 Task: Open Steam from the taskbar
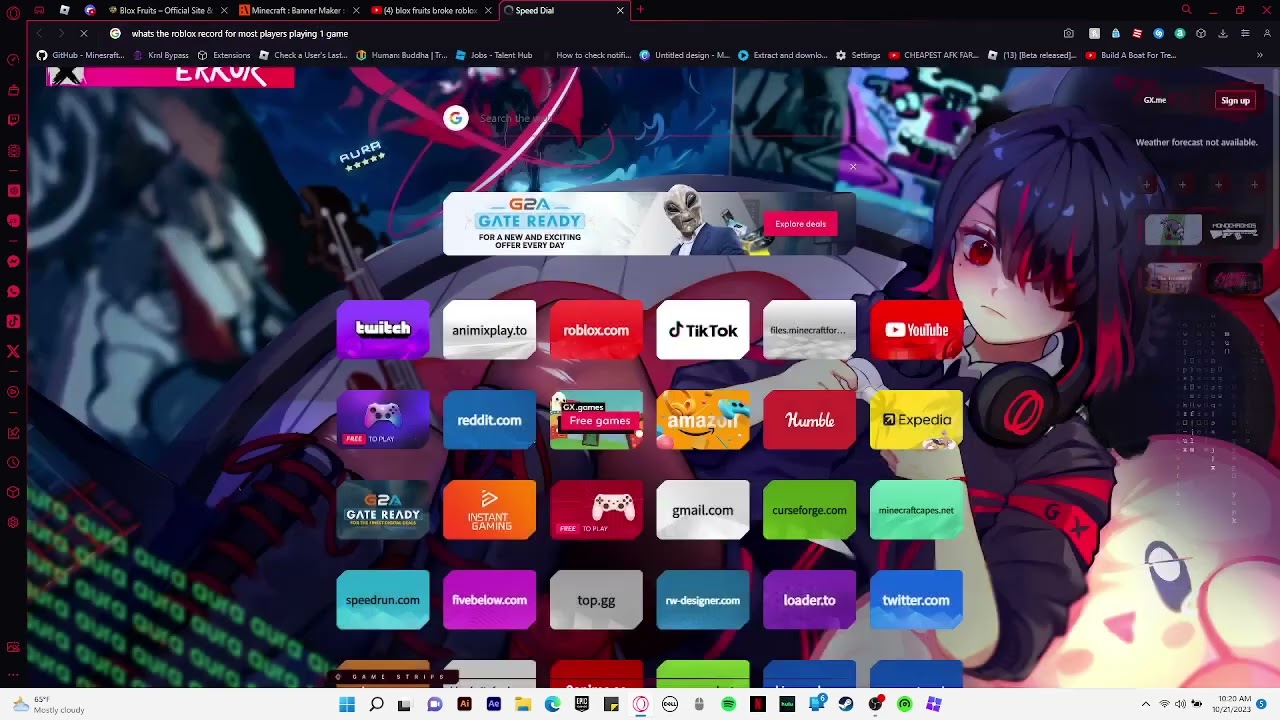tap(846, 704)
